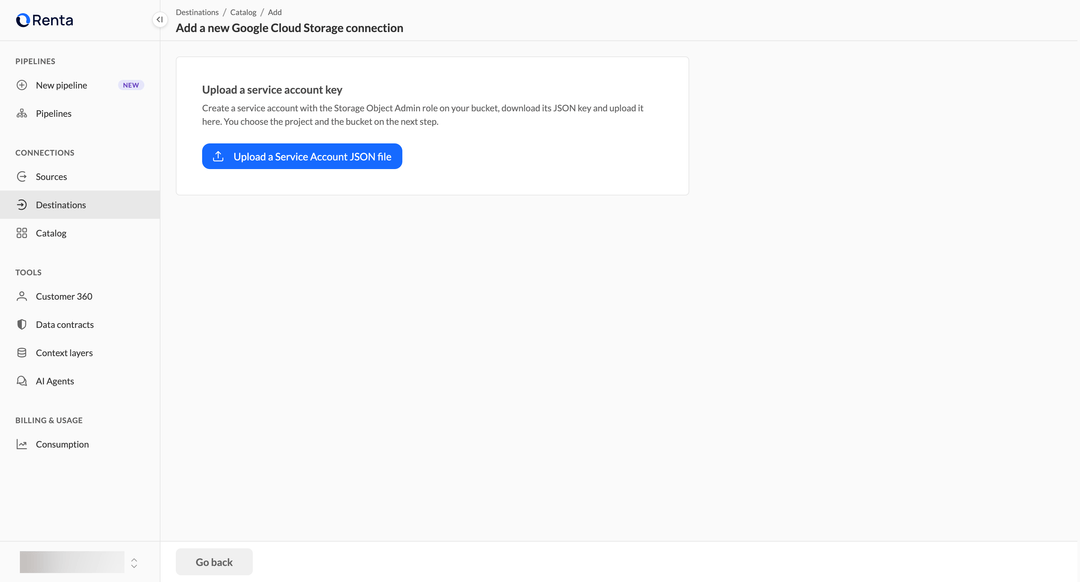Click the Destinations arrow icon

click(x=22, y=205)
